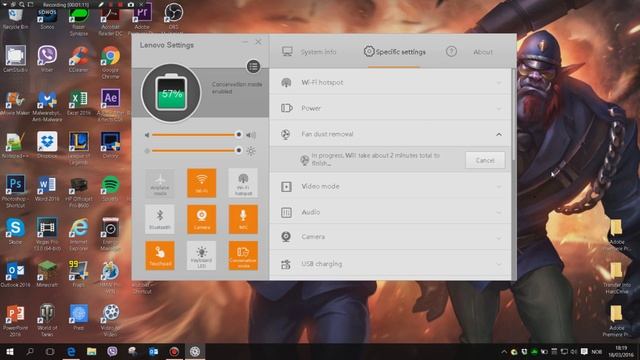Expand the USB charging section chevron
The image size is (640, 360).
click(x=499, y=264)
